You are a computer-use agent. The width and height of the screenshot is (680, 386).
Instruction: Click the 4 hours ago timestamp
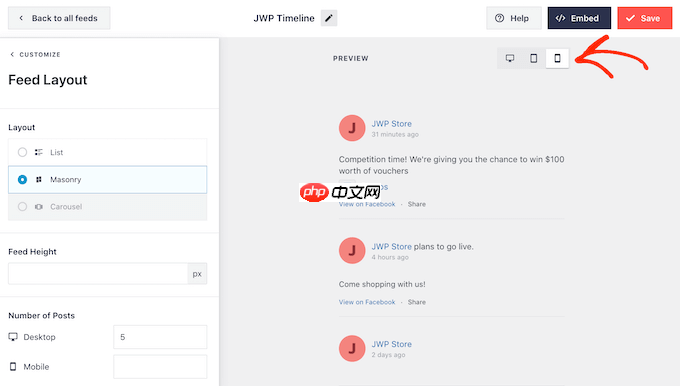tap(390, 257)
